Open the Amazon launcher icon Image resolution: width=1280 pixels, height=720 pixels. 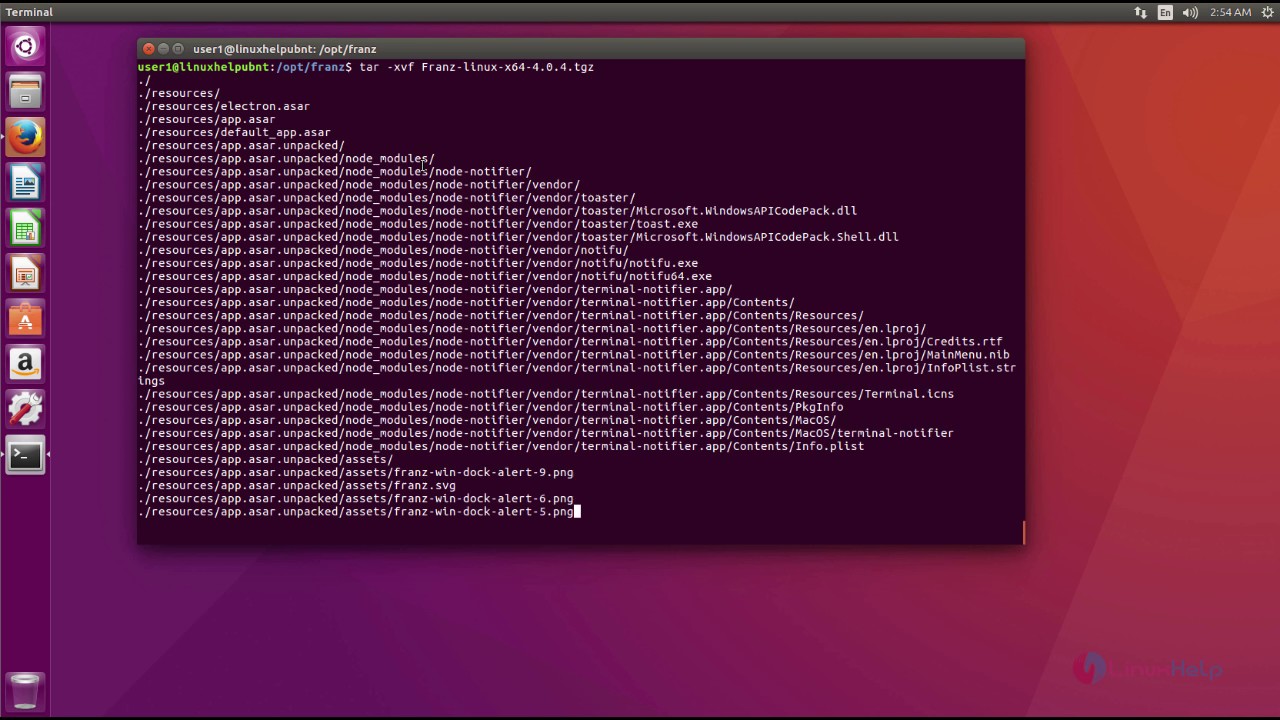point(25,365)
